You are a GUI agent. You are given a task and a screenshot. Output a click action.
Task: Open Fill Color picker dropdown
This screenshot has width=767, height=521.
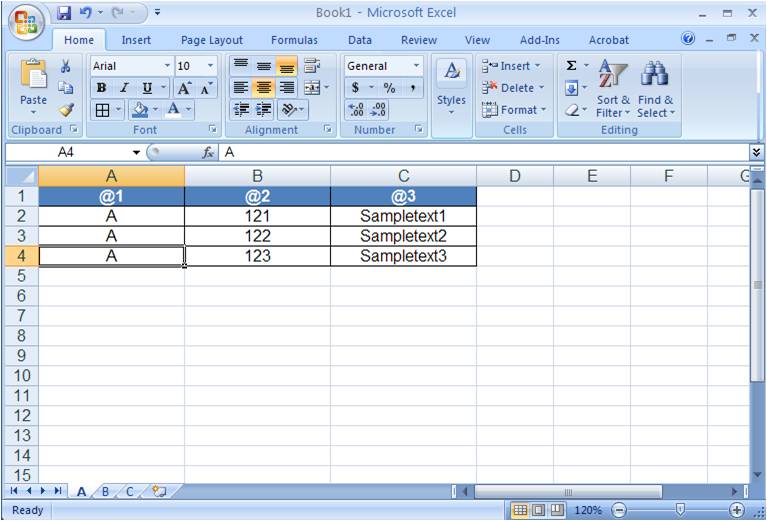(x=156, y=110)
